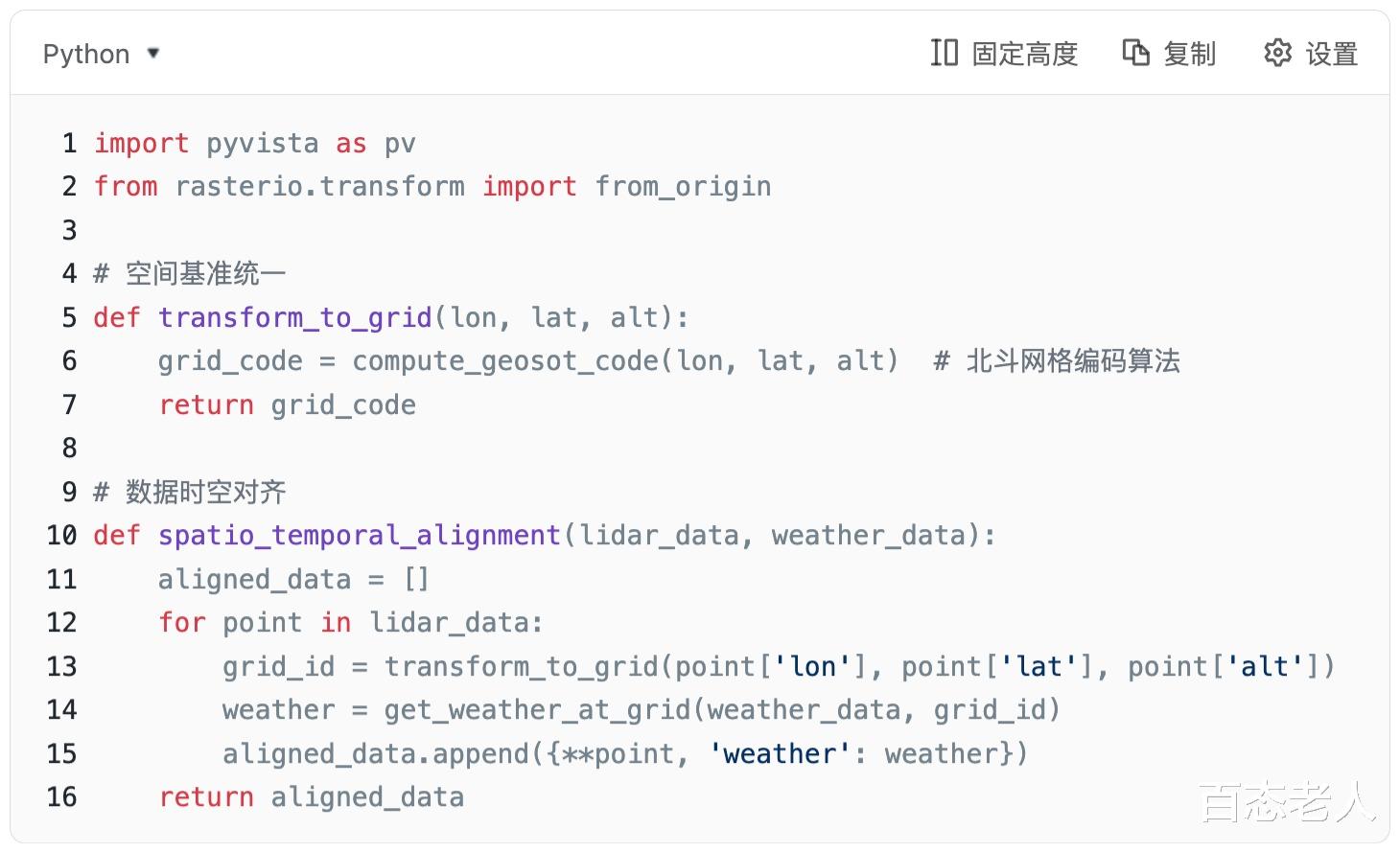Click the get_weather_at_grid function call
Screen dimensions: 1400x853
(x=537, y=710)
